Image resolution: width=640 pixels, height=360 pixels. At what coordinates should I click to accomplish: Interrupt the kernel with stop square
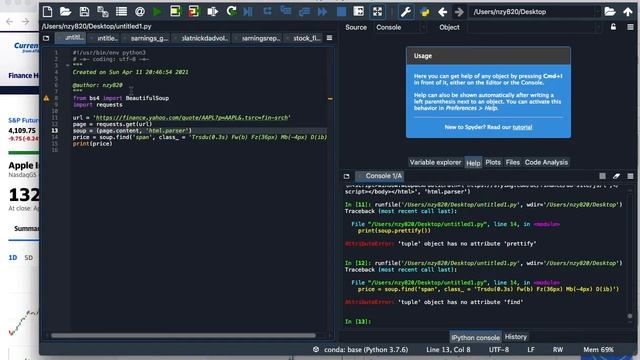point(602,176)
